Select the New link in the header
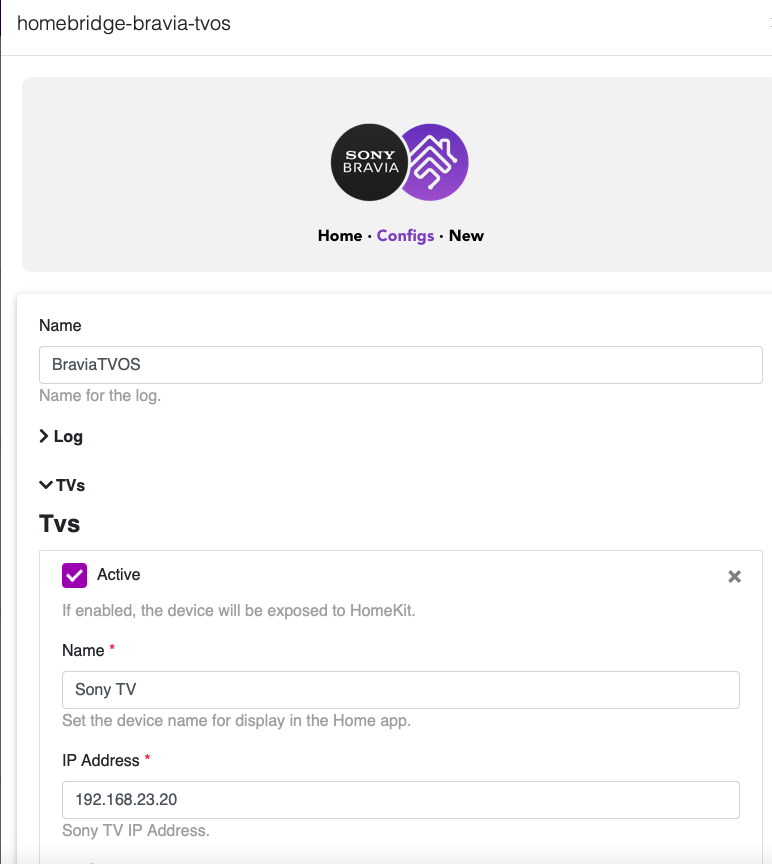This screenshot has height=864, width=772. pos(466,236)
